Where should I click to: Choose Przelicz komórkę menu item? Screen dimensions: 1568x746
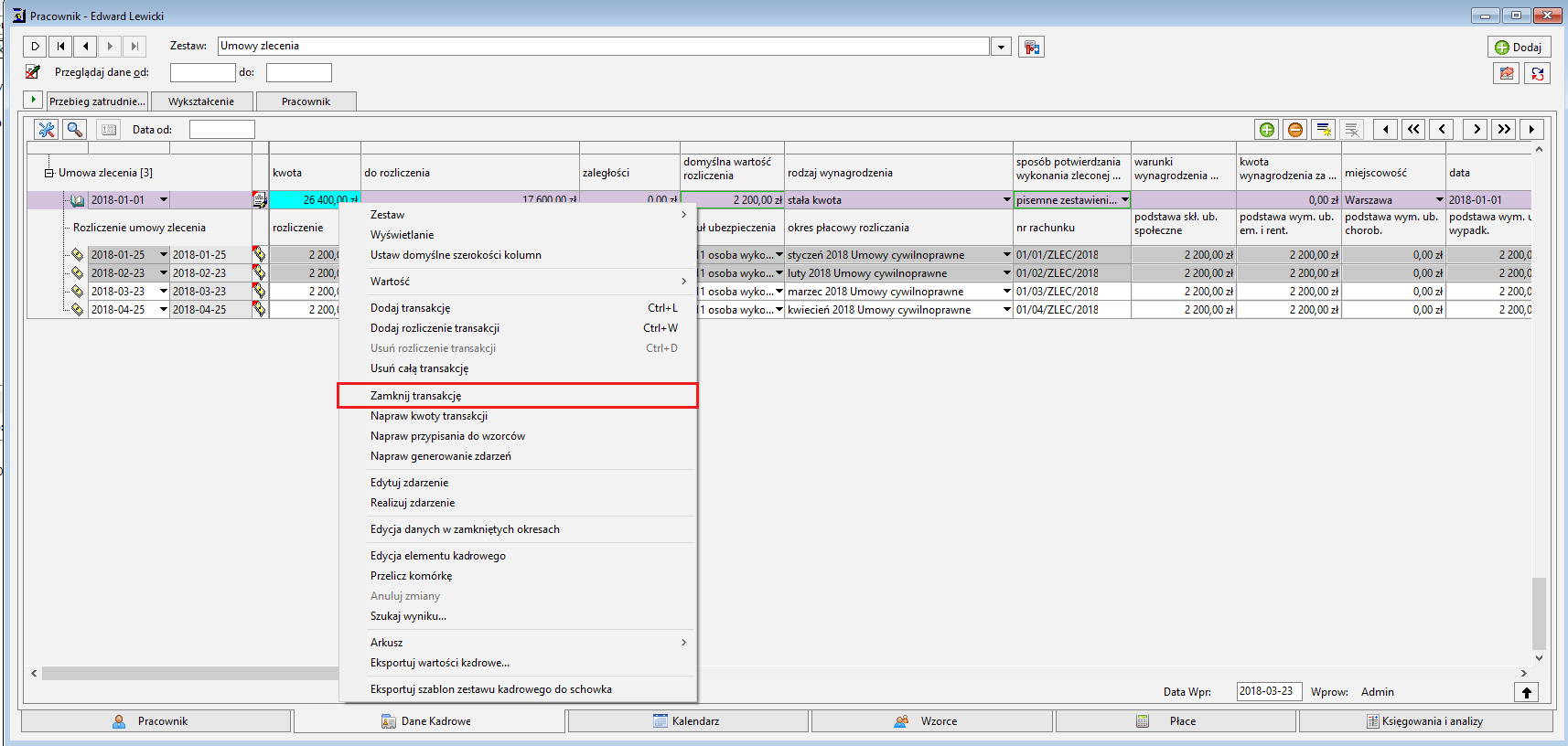pos(518,576)
